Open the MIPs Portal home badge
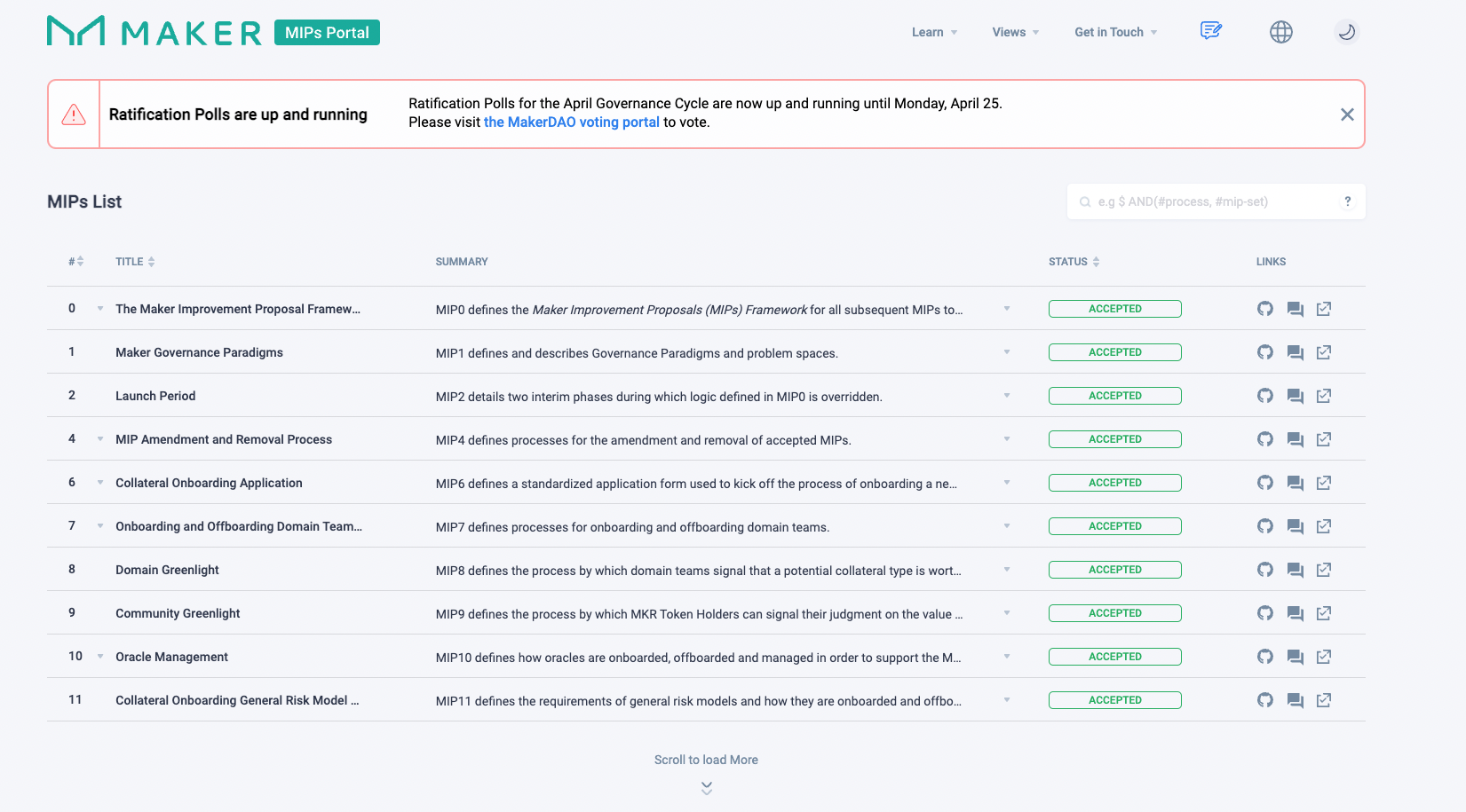 pos(327,33)
